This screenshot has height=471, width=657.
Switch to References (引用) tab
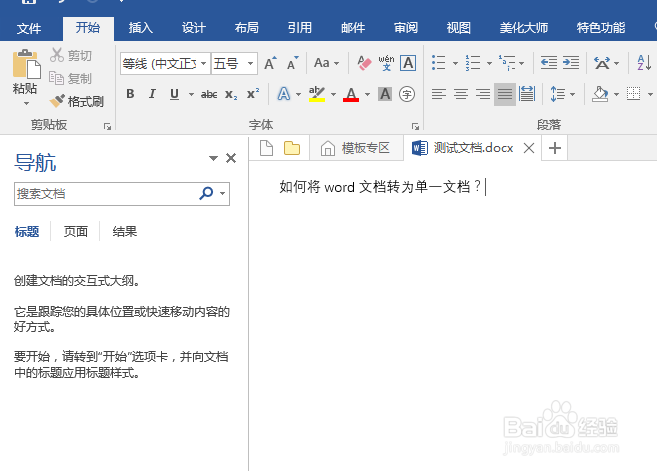pos(300,28)
